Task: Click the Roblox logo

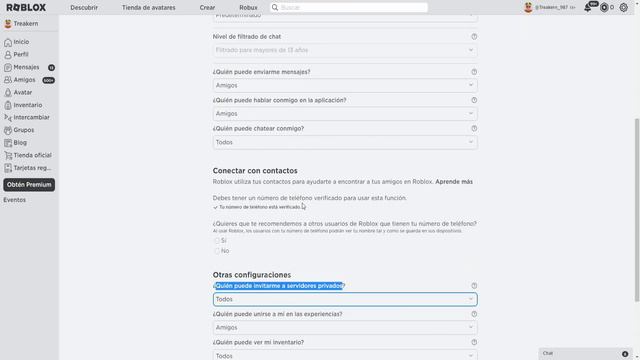Action: [26, 7]
